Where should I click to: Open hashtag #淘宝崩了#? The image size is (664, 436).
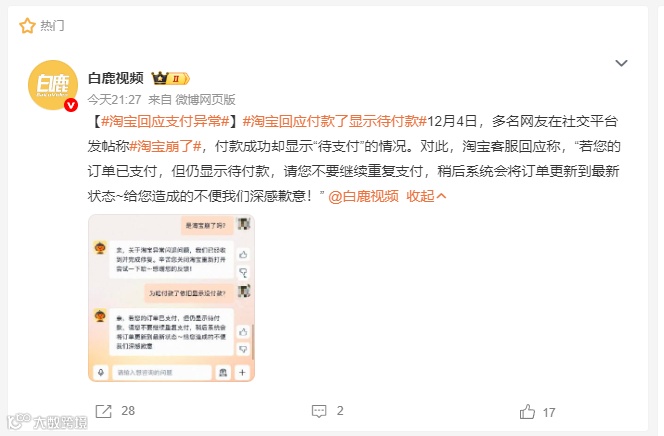[x=165, y=146]
